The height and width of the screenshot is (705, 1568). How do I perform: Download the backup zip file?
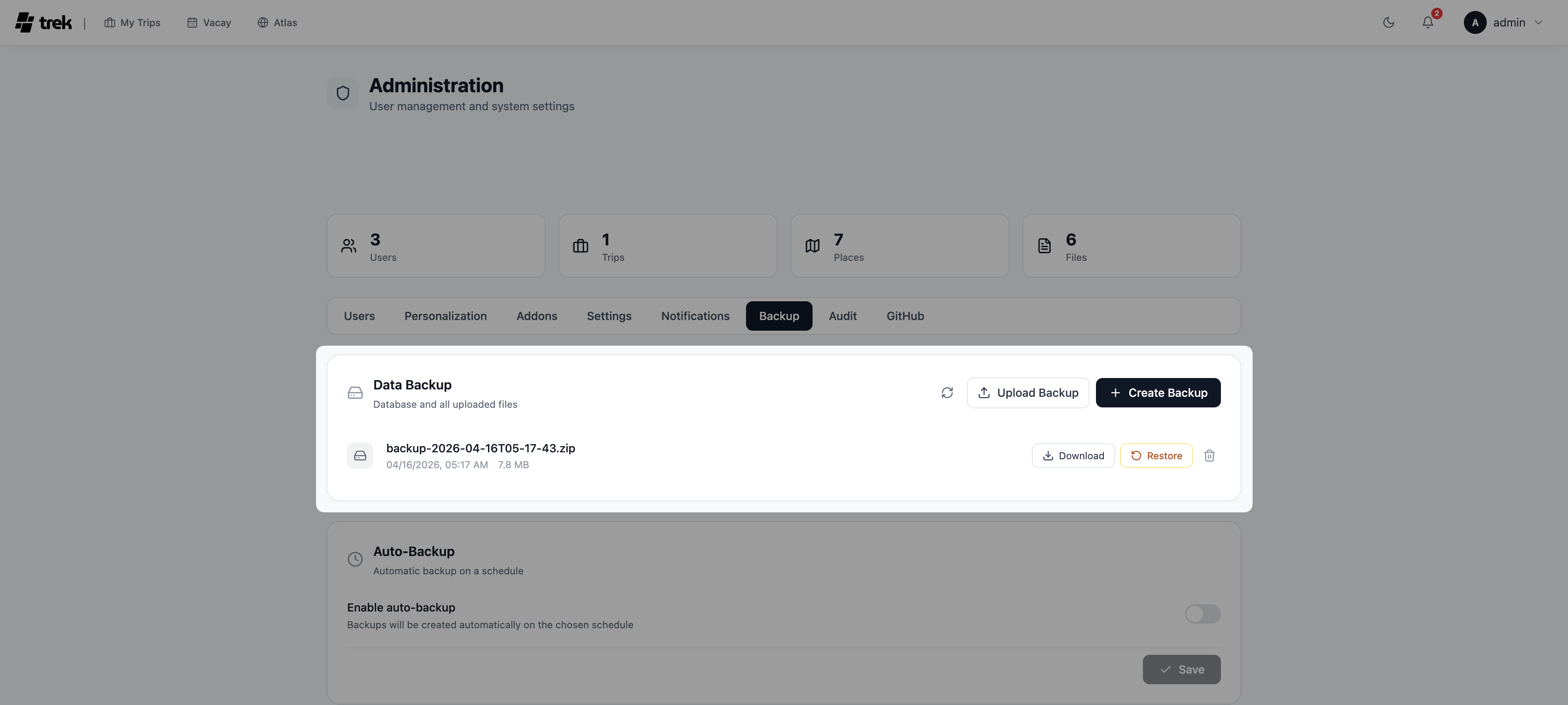[x=1073, y=456]
